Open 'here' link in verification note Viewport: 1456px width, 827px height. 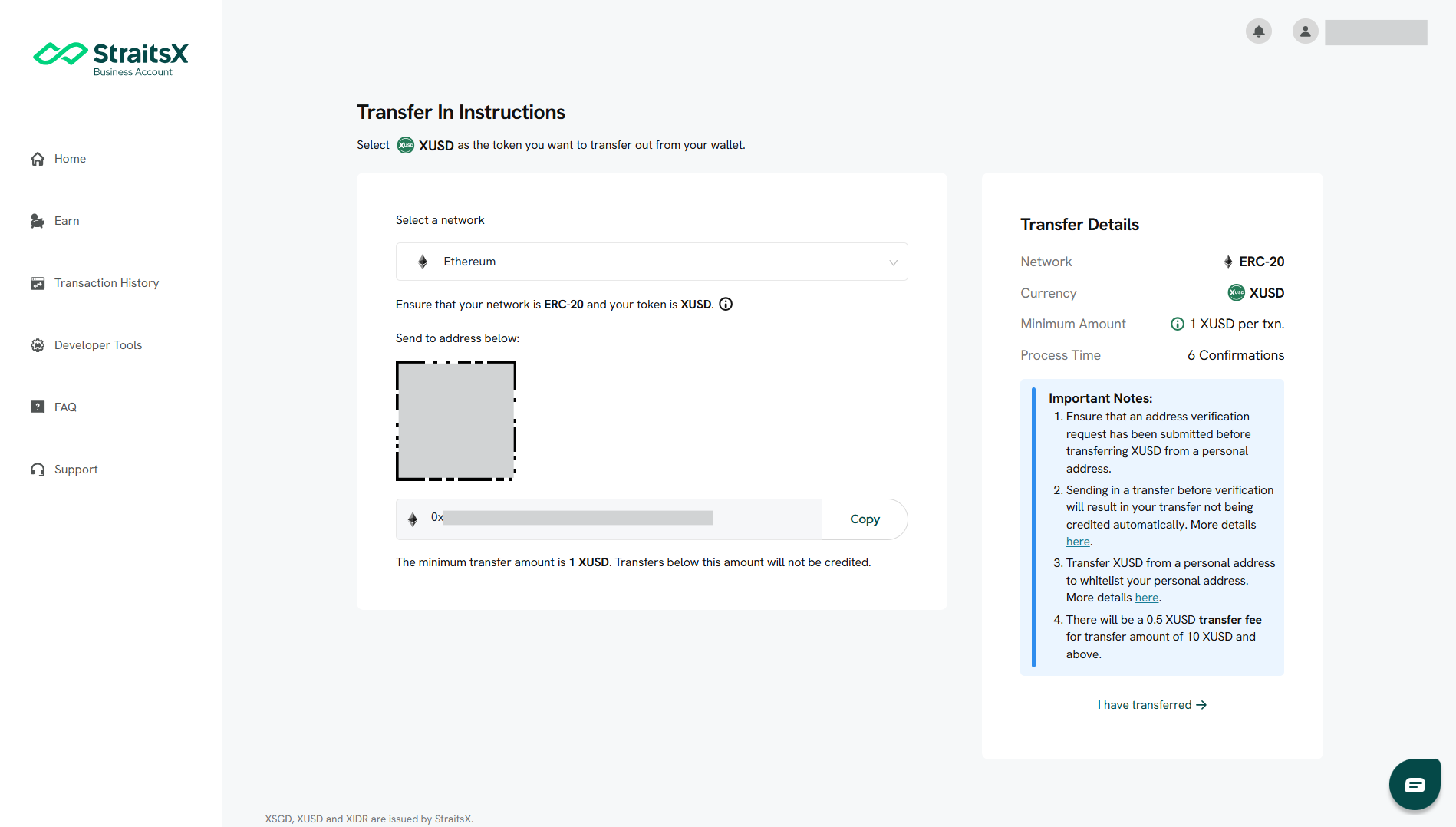pos(1078,542)
